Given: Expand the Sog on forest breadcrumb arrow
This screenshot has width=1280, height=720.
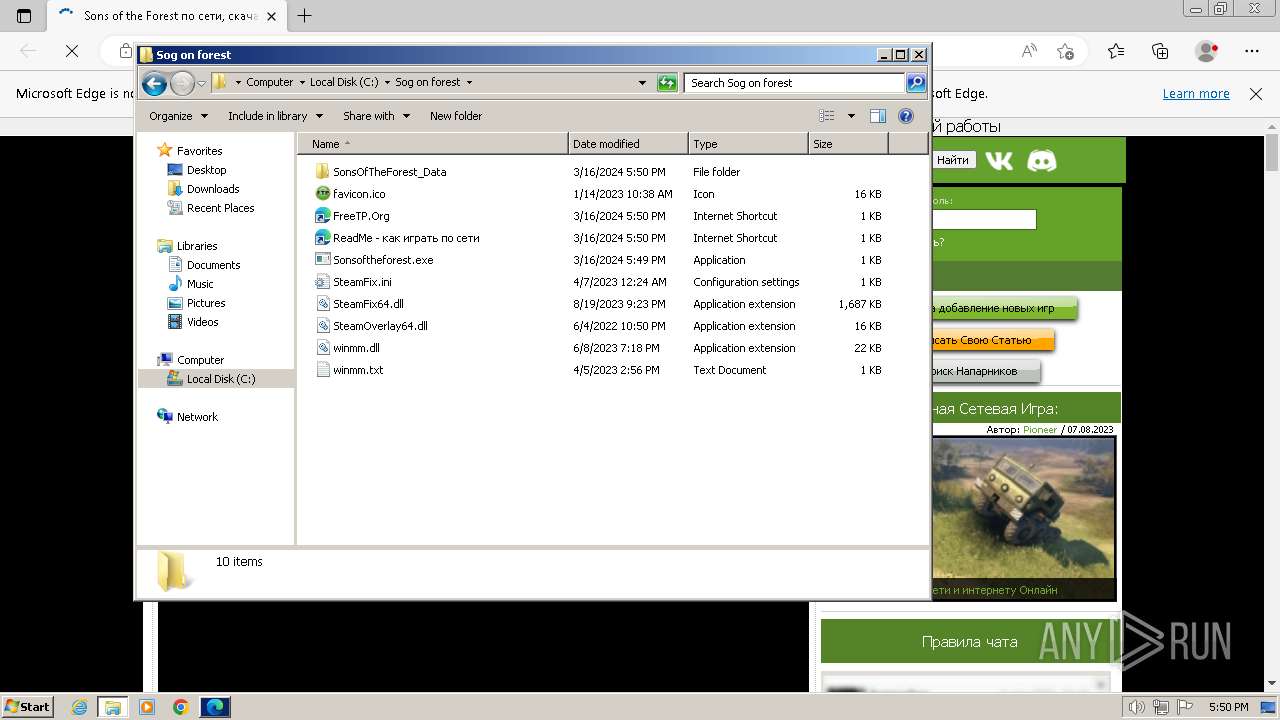Looking at the screenshot, I should [469, 83].
